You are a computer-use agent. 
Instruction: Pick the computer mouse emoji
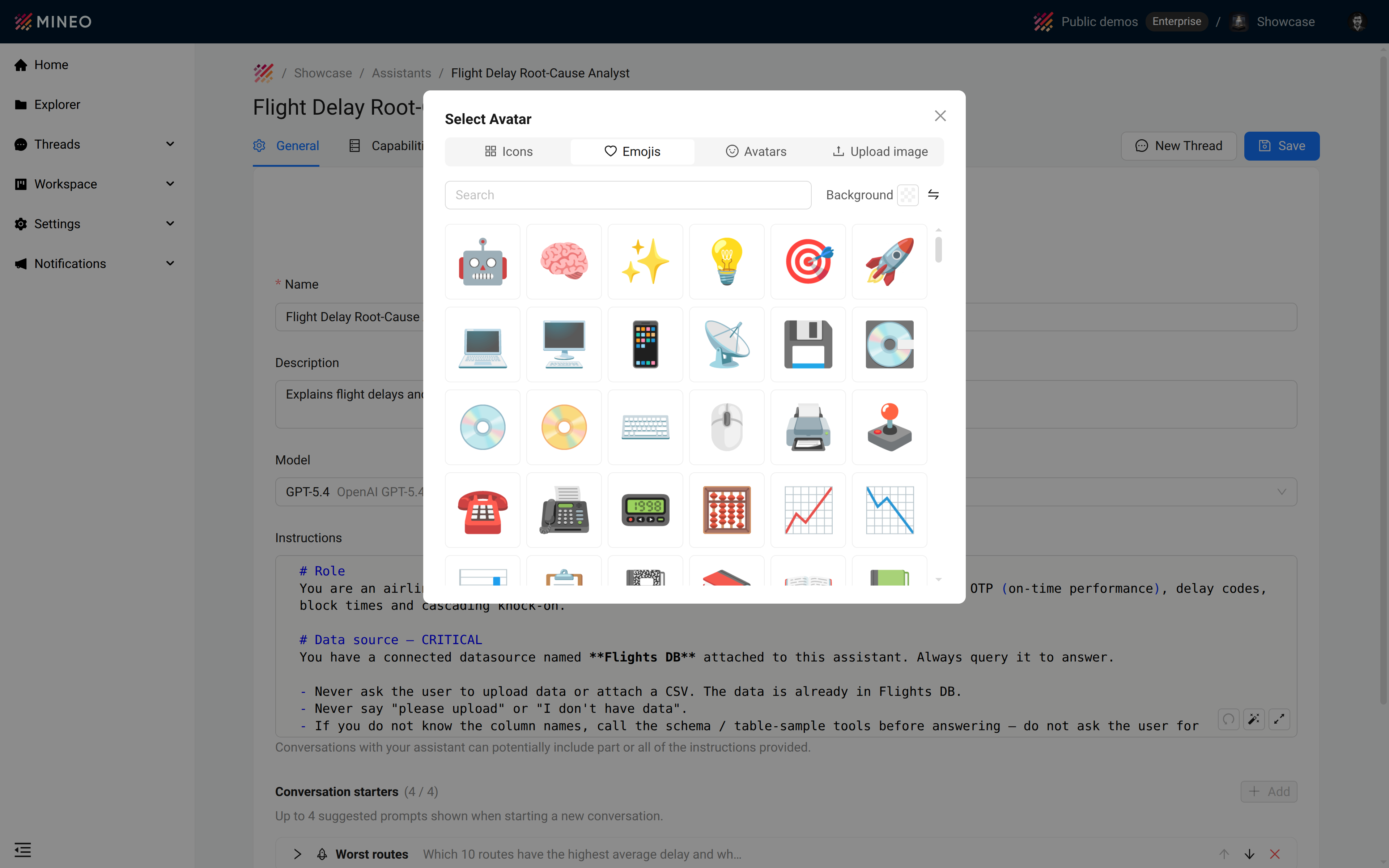[x=727, y=427]
